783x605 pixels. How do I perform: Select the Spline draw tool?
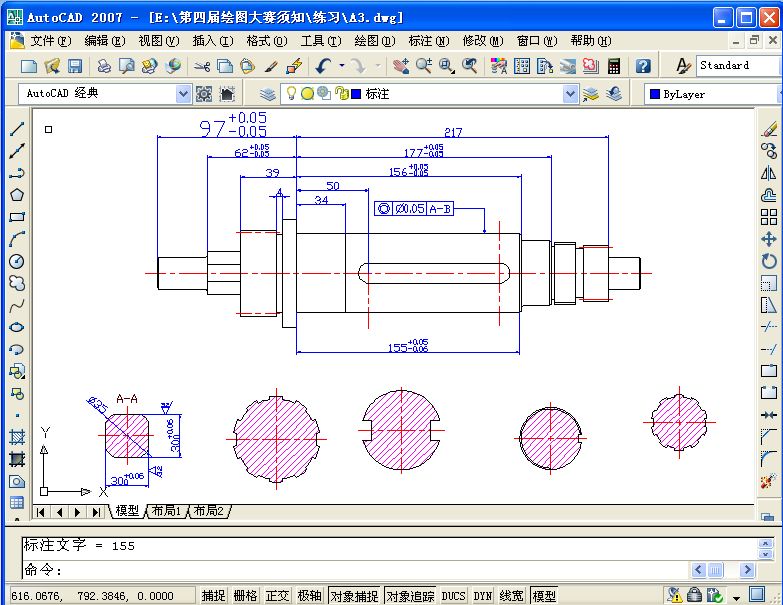(17, 304)
